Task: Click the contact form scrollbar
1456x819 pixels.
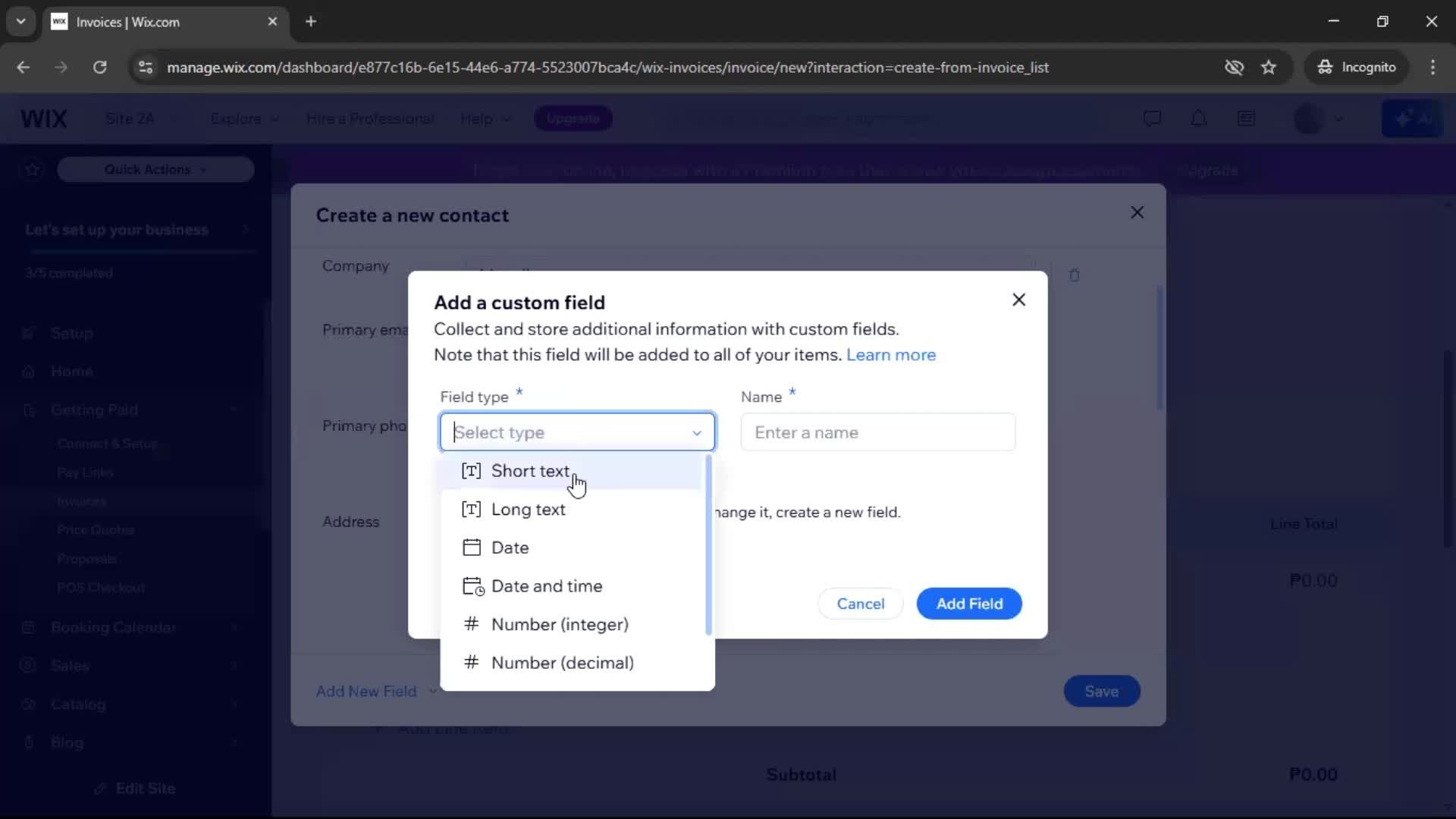Action: tap(1159, 349)
